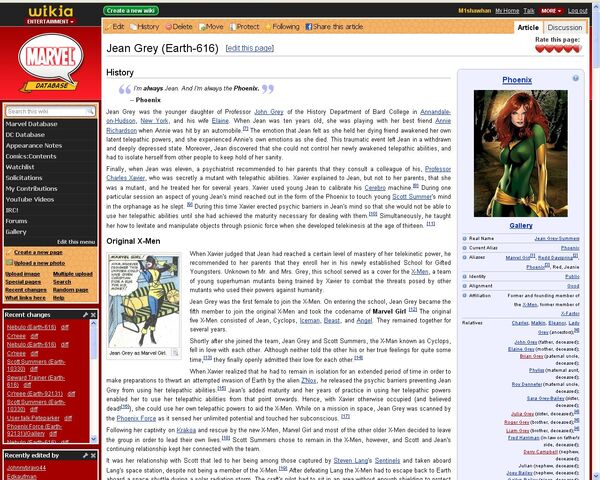600x480 pixels.
Task: Click the info bullet next to Affiliation
Action: tap(465, 296)
